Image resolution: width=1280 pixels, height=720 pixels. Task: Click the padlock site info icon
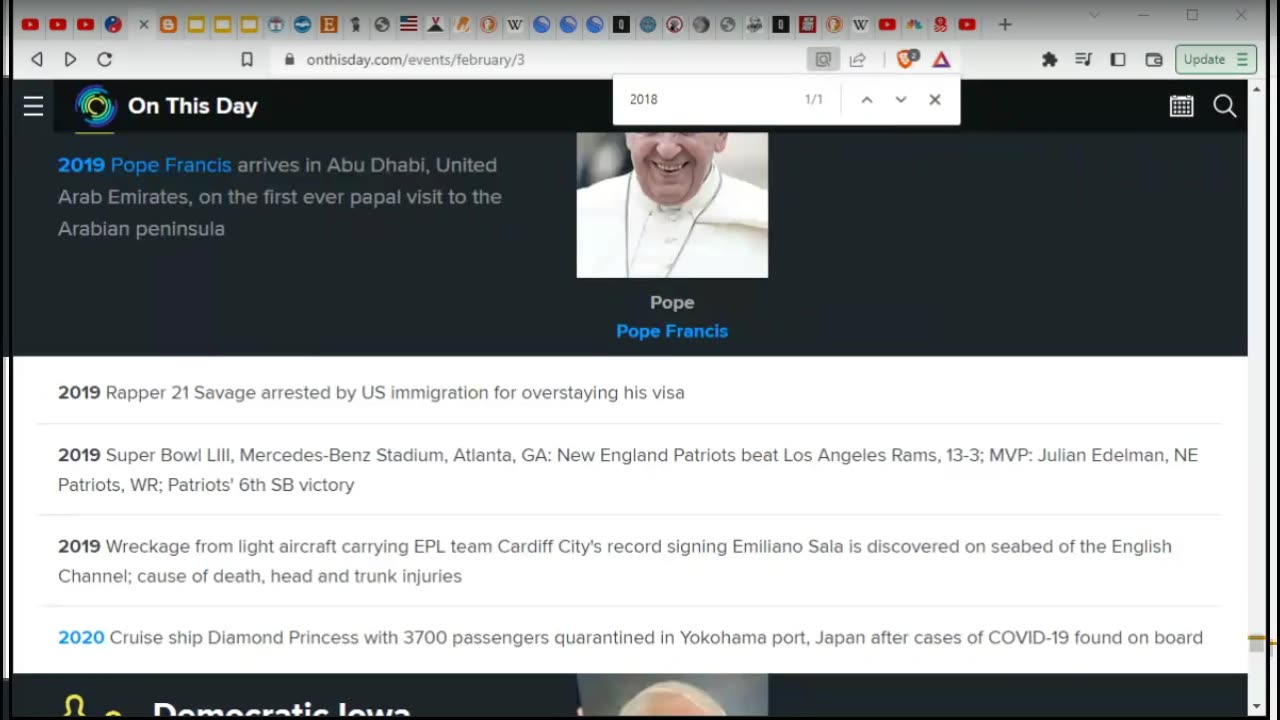pyautogui.click(x=290, y=59)
